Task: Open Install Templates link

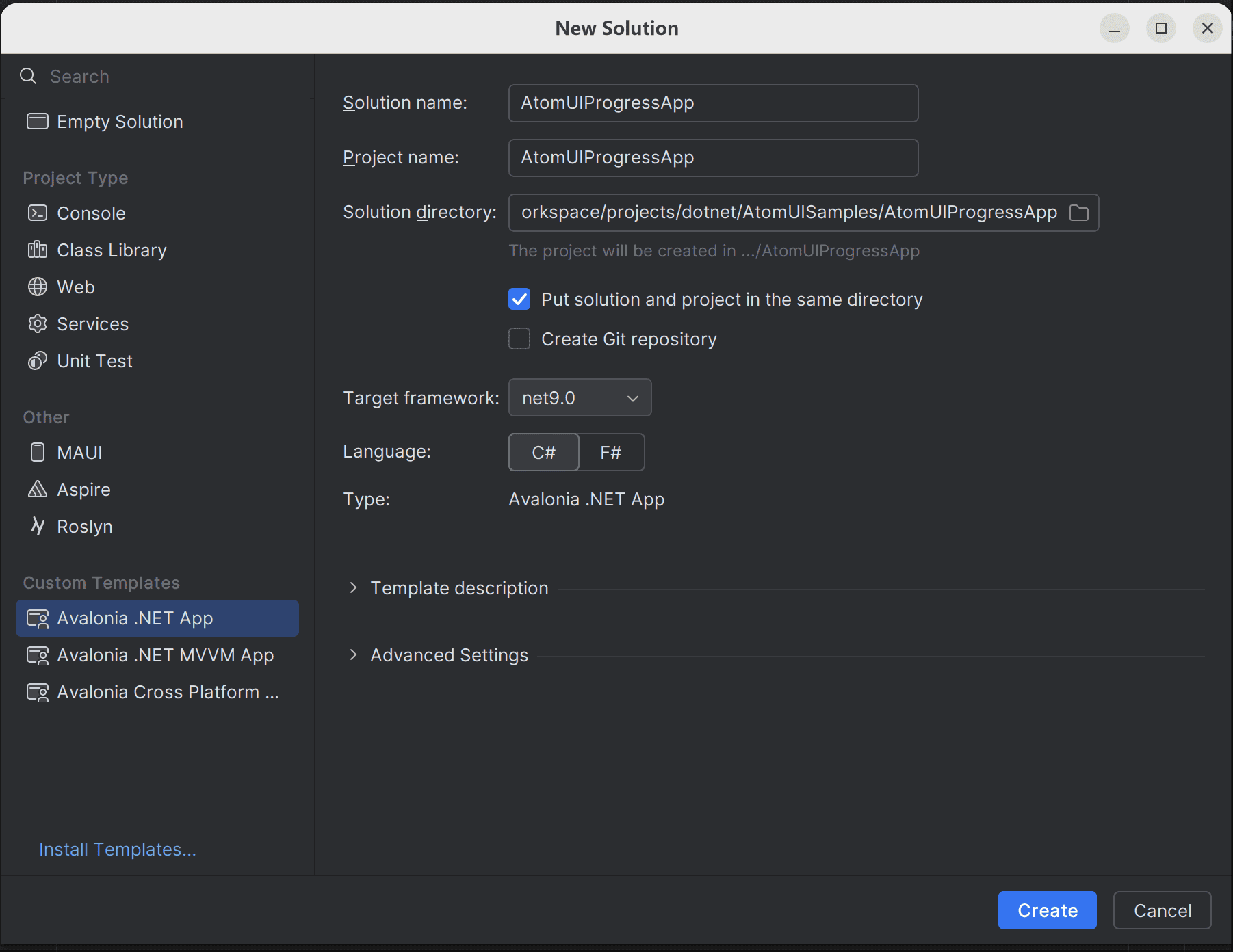Action: coord(118,849)
